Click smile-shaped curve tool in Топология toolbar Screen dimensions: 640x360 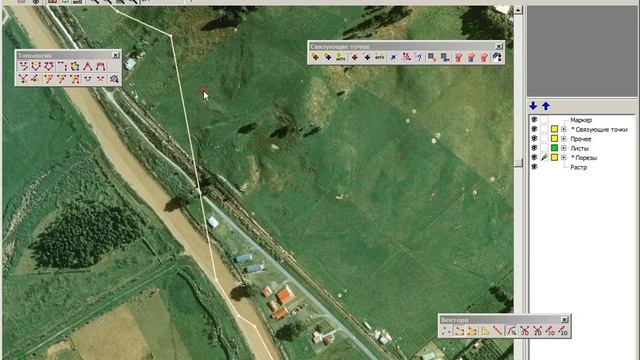88,79
